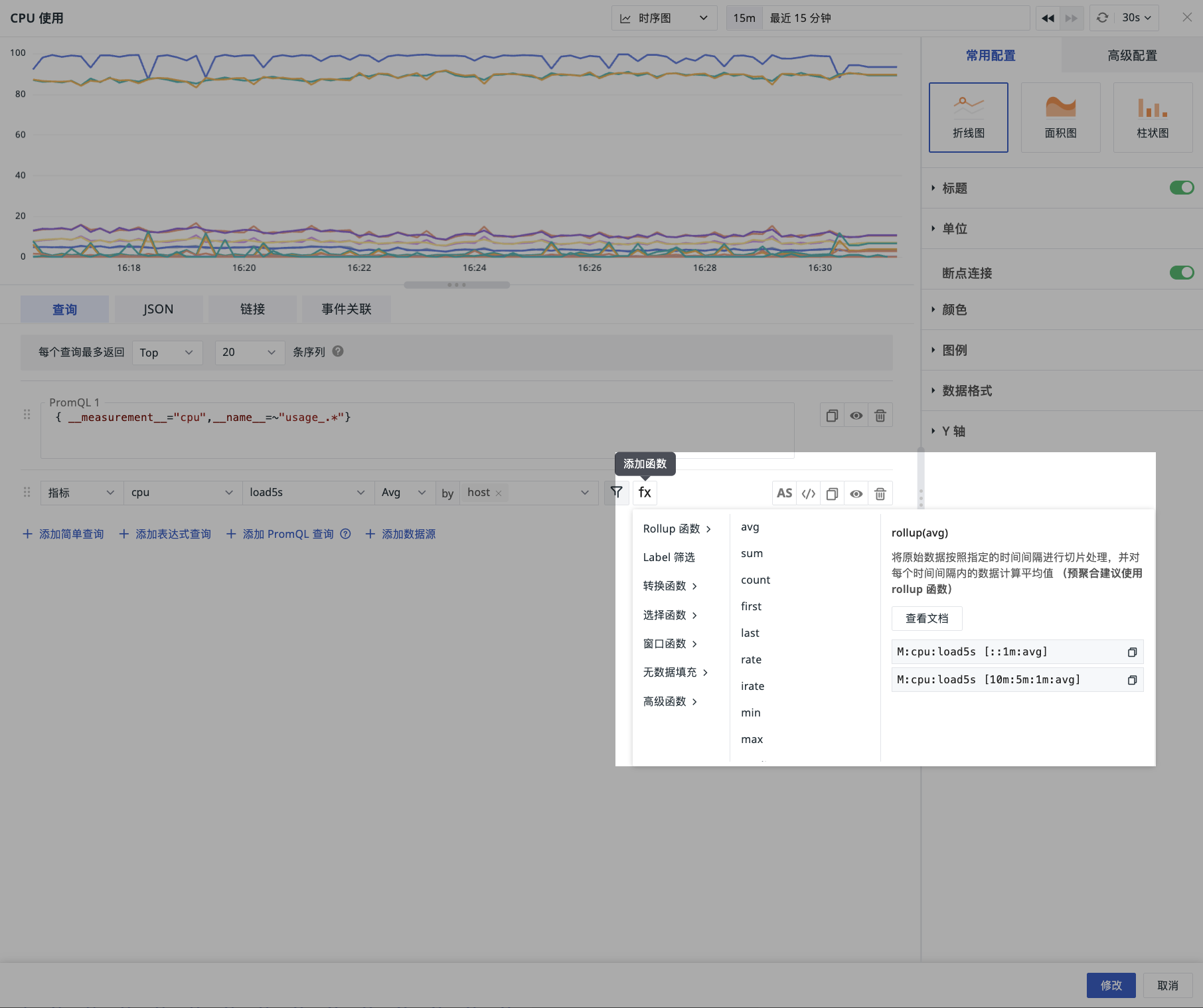Close the CPU usage editor panel
The image size is (1203, 1008).
pos(1187,18)
